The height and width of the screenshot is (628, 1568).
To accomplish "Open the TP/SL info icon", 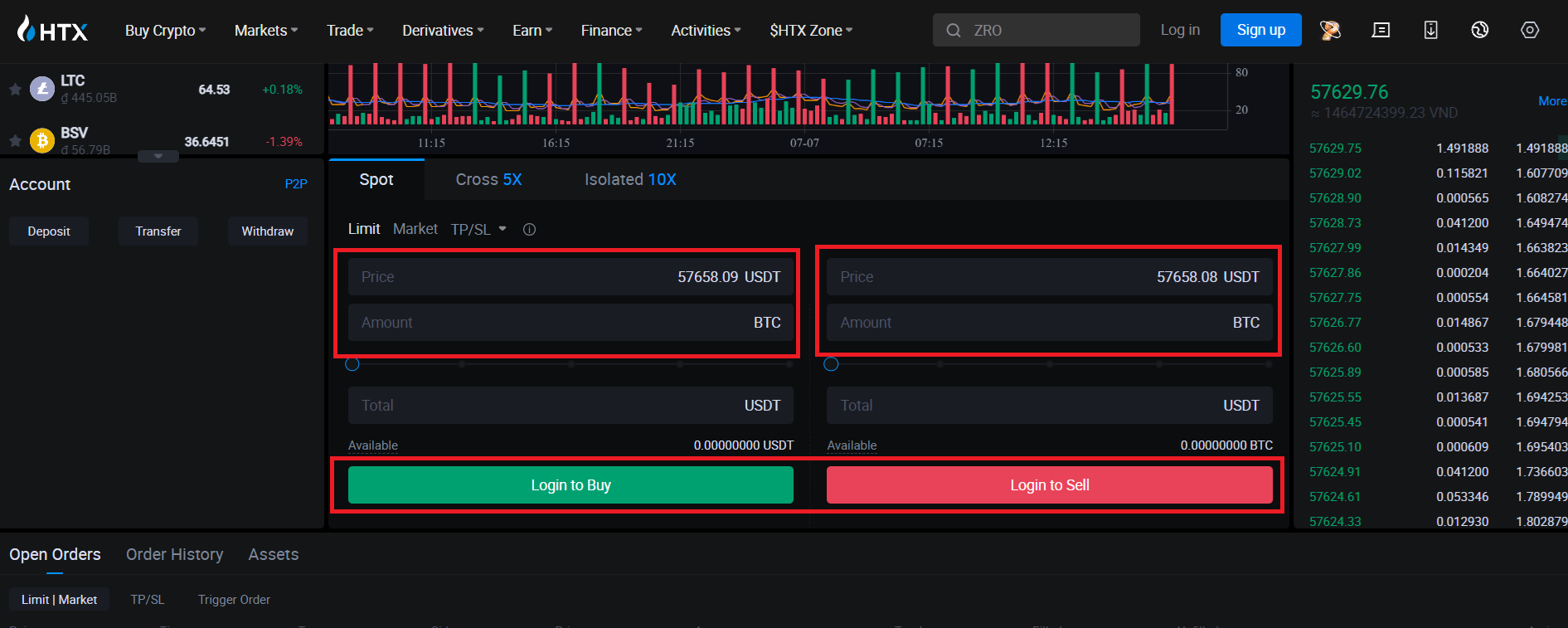I will pyautogui.click(x=529, y=230).
